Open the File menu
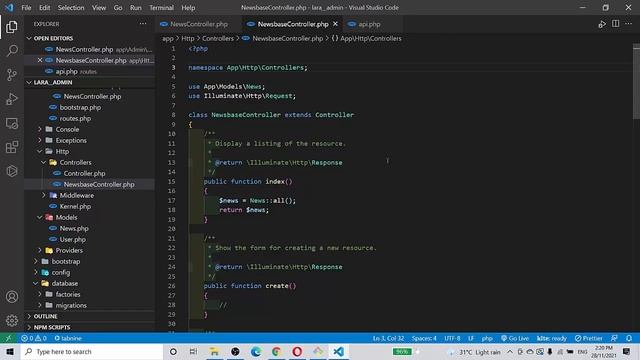The image size is (640, 360). point(26,7)
